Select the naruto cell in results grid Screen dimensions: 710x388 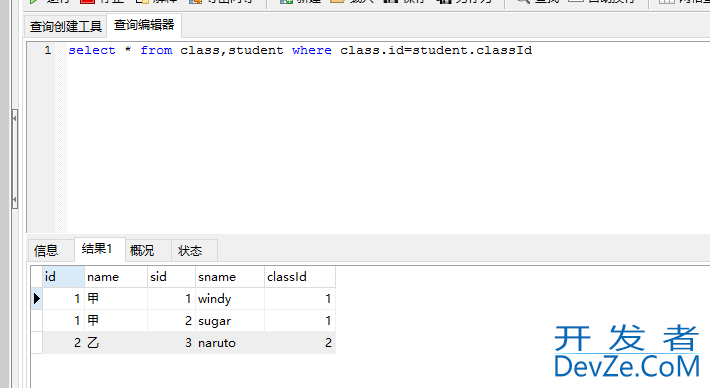pos(230,343)
